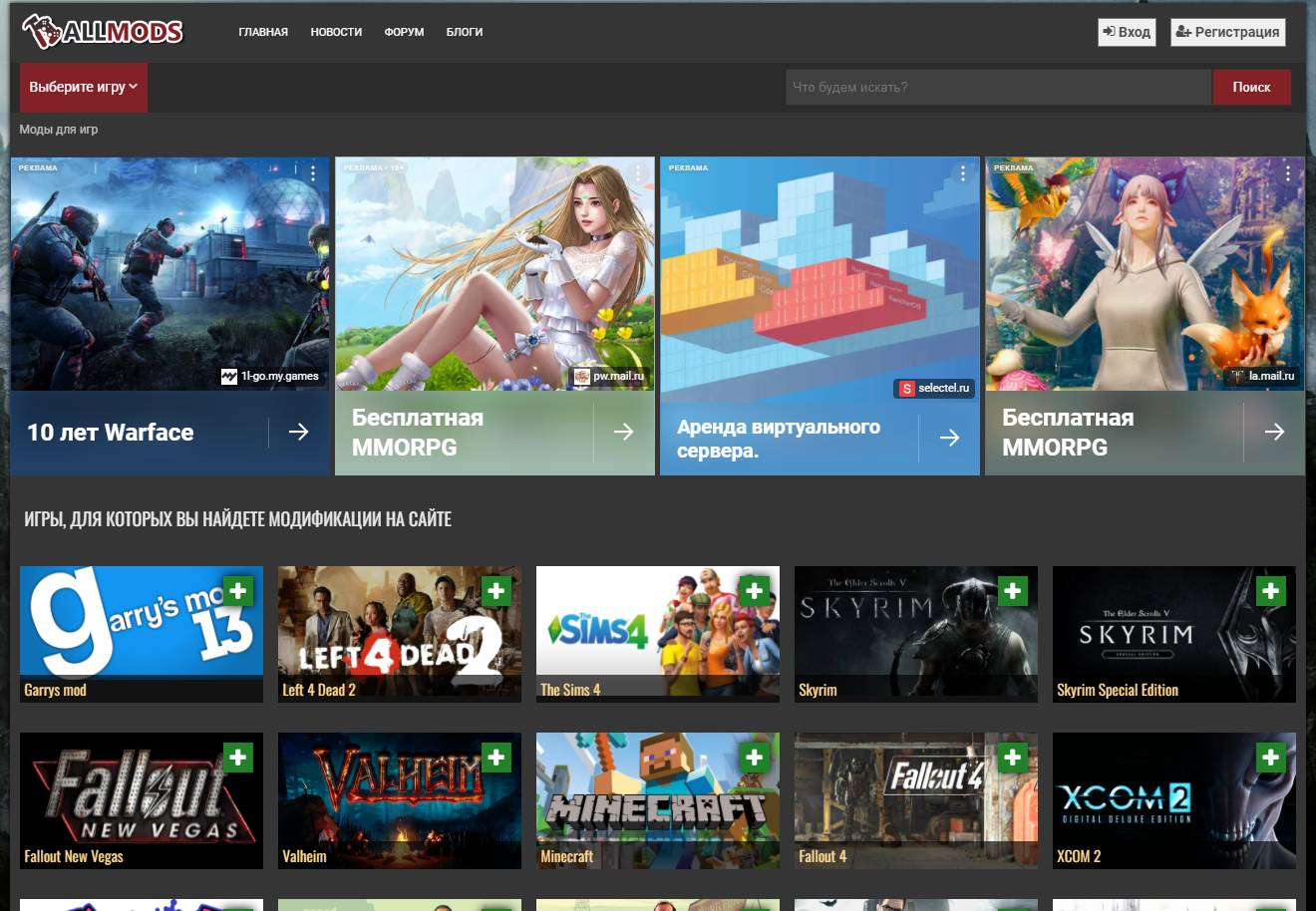
Task: Click the Вход login button
Action: (1127, 32)
